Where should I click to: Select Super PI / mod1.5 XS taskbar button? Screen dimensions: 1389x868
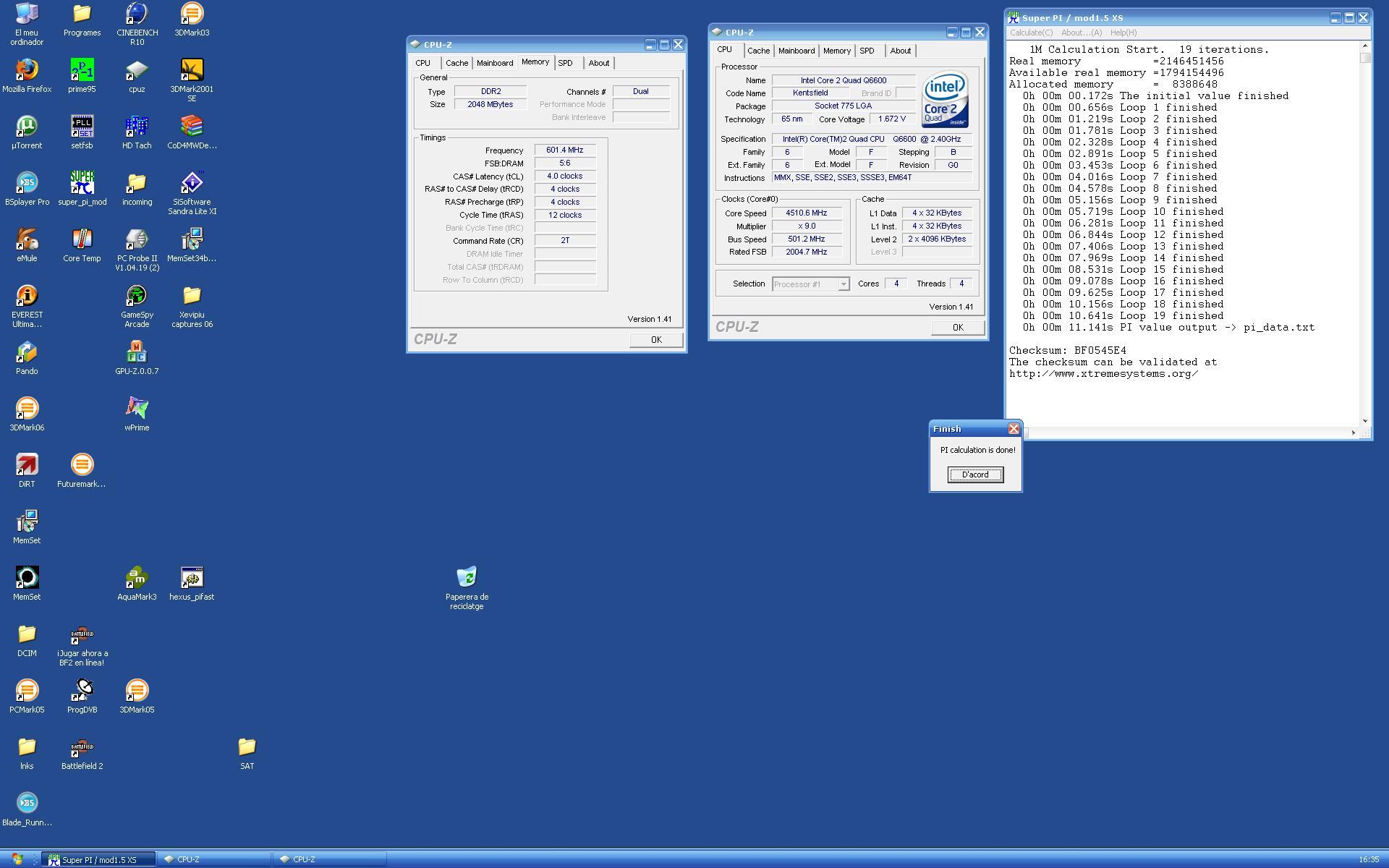click(x=98, y=859)
